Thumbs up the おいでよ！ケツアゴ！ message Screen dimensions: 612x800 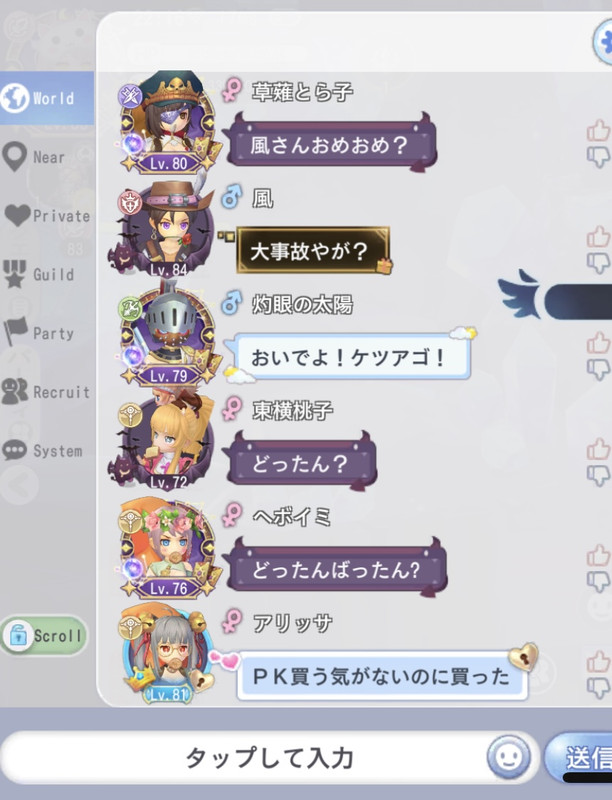tap(598, 343)
